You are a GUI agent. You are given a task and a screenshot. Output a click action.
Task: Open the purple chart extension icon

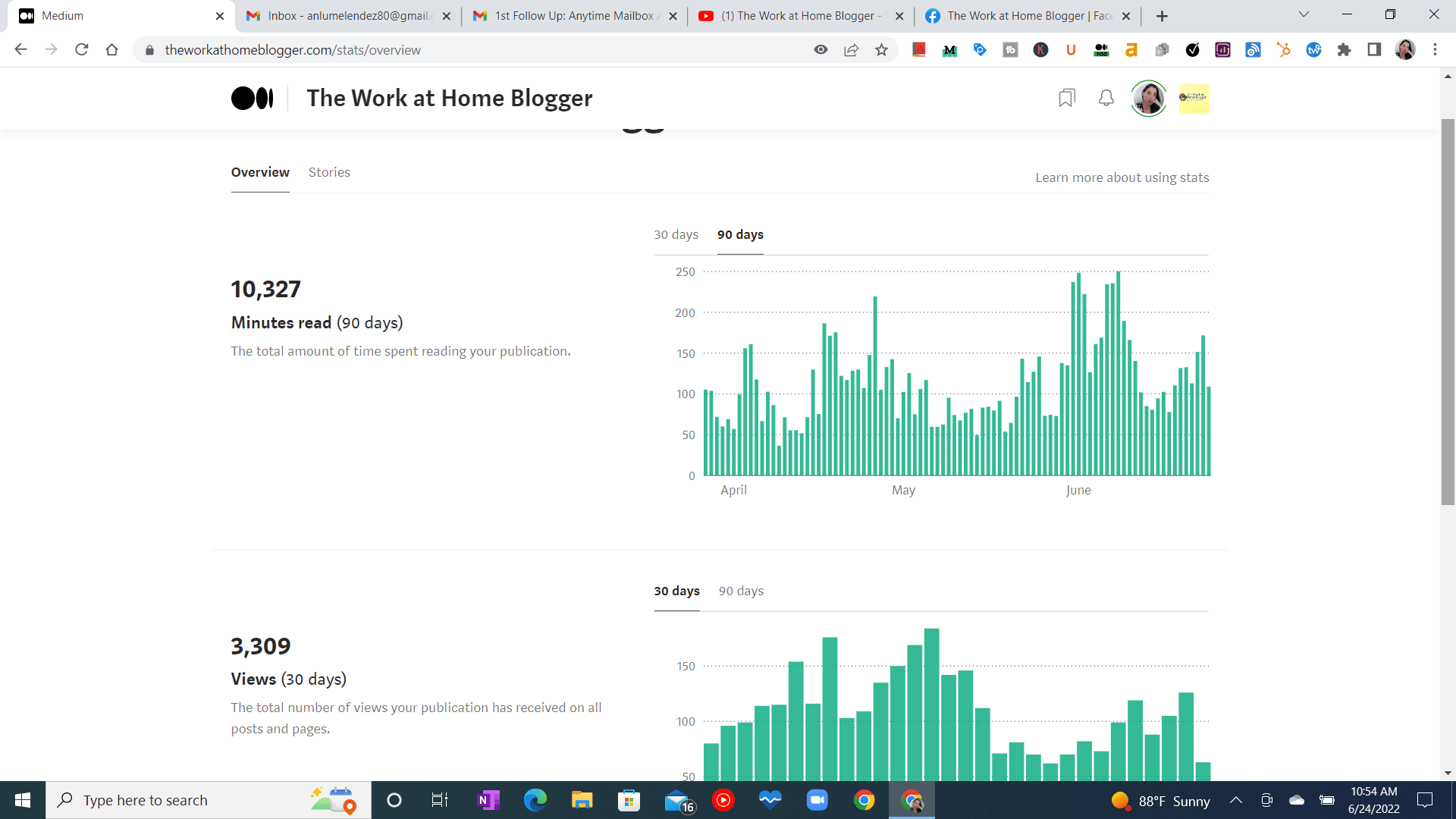(1222, 49)
